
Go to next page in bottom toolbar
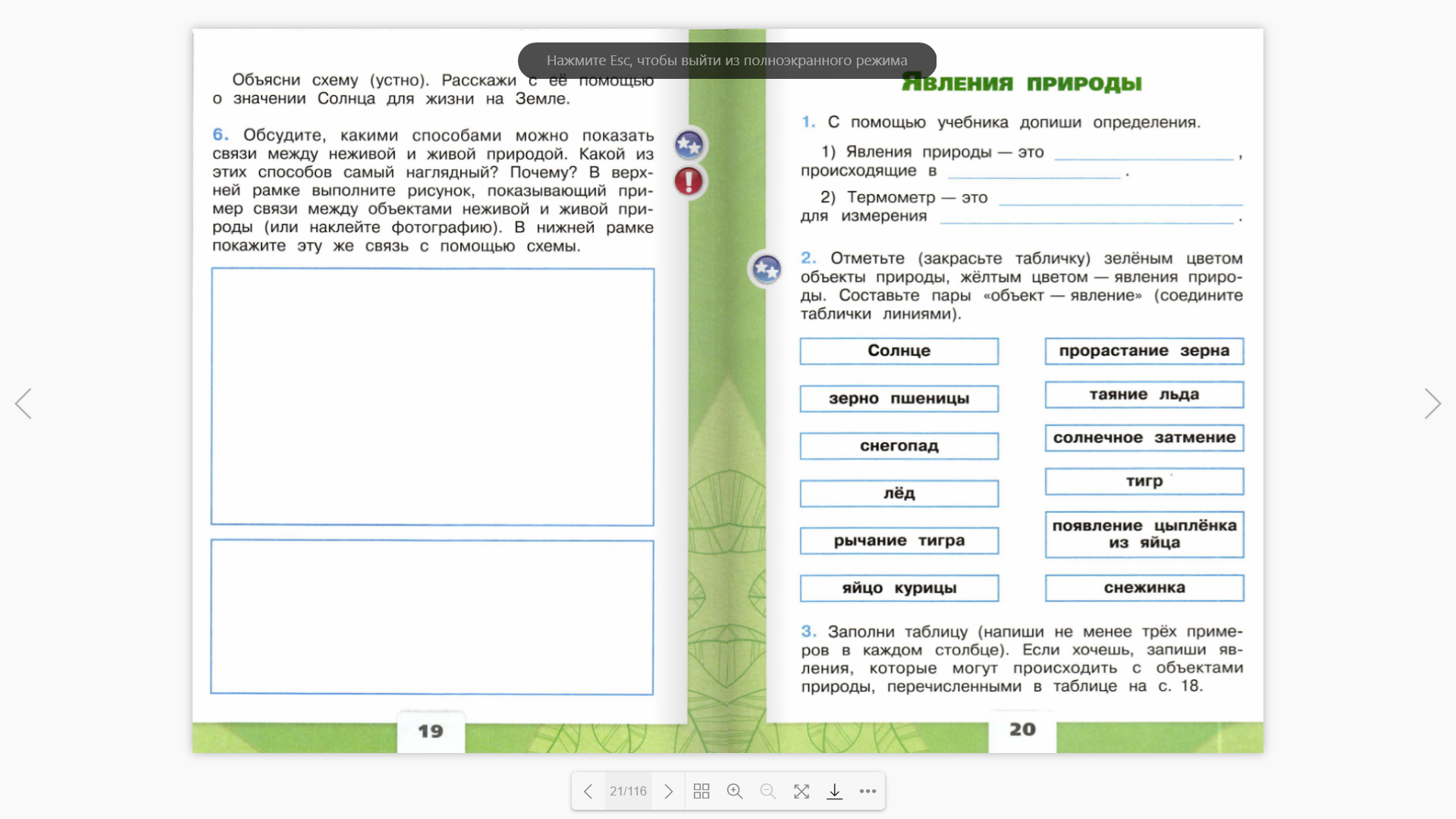(668, 792)
